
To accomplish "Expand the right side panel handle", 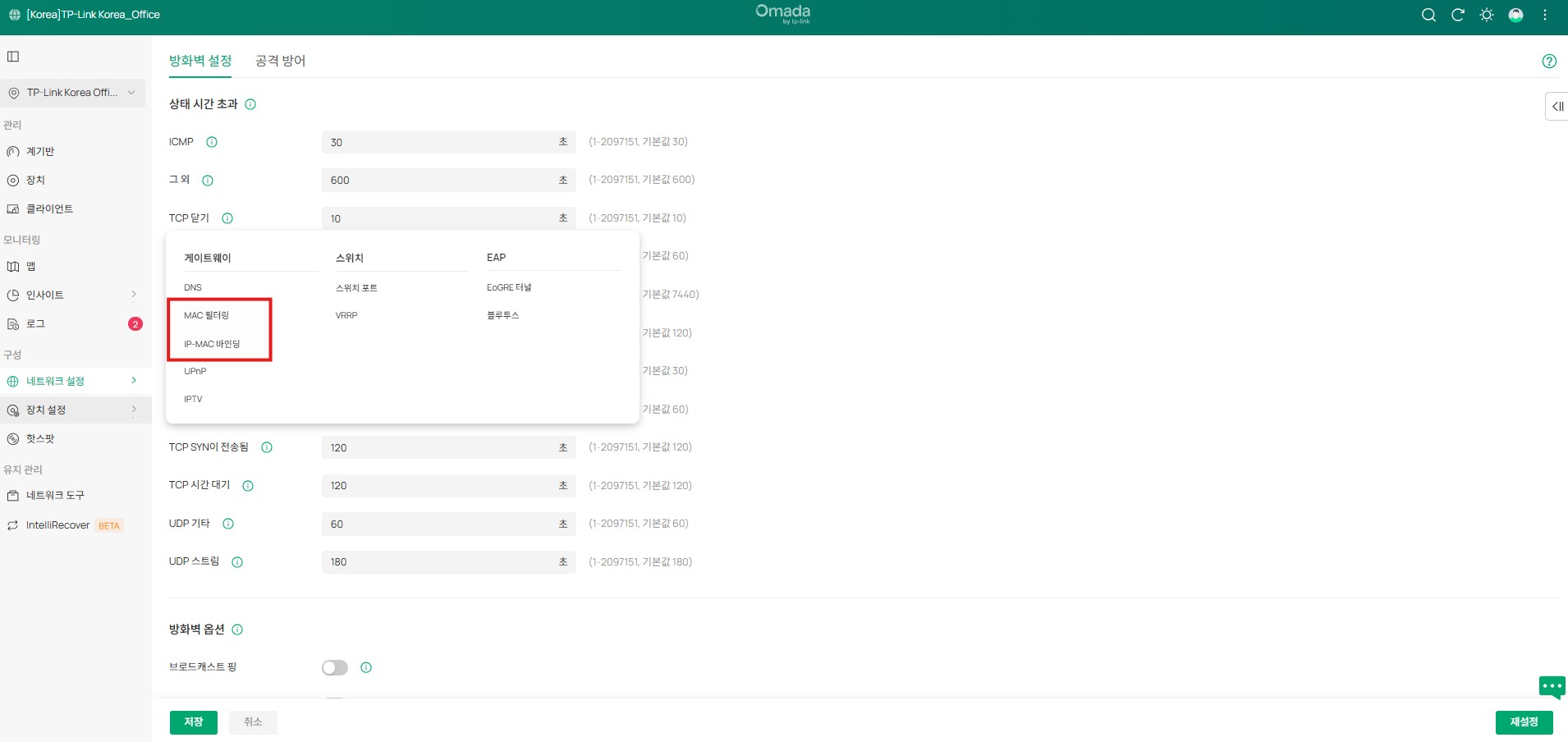I will [1557, 107].
